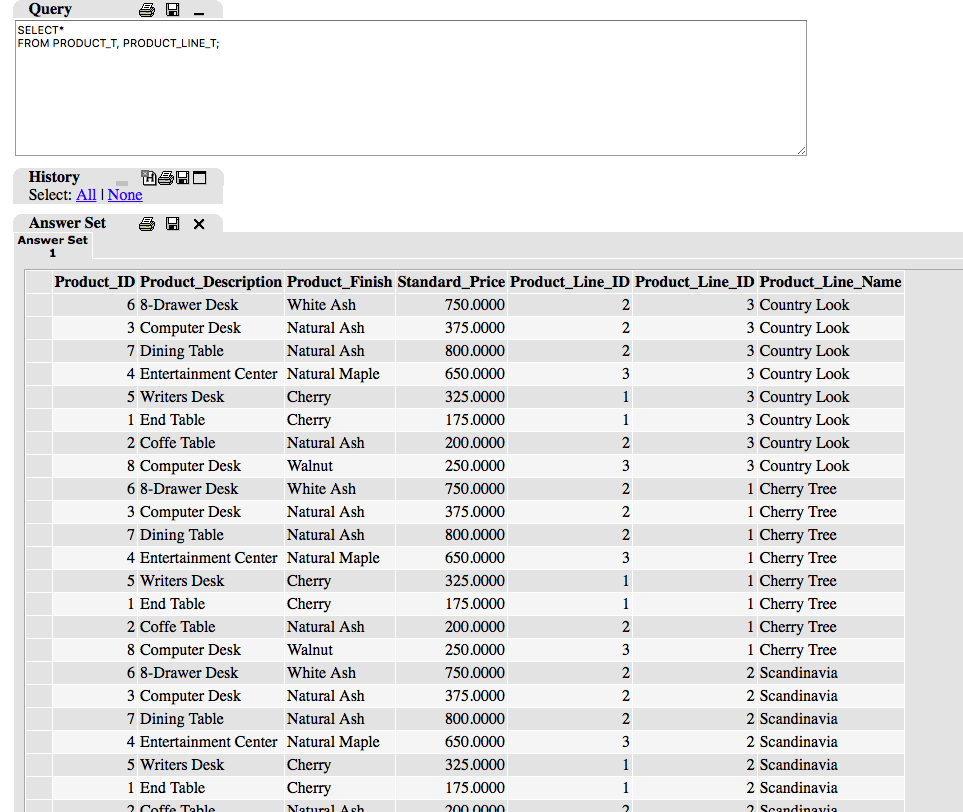
Task: Grab the query box resize handle
Action: pos(801,150)
